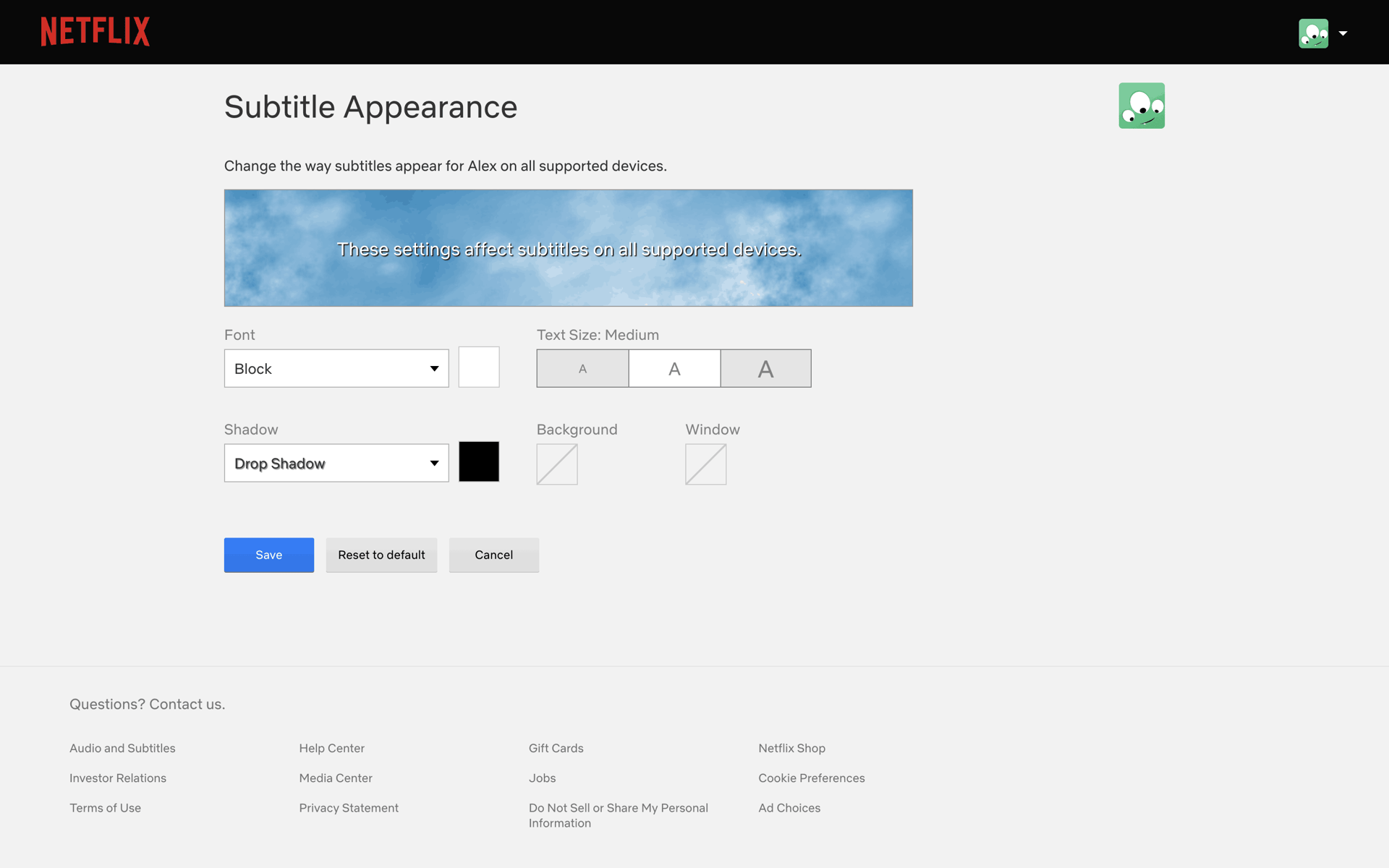The height and width of the screenshot is (868, 1389).
Task: Open Media Center footer link
Action: tap(336, 778)
